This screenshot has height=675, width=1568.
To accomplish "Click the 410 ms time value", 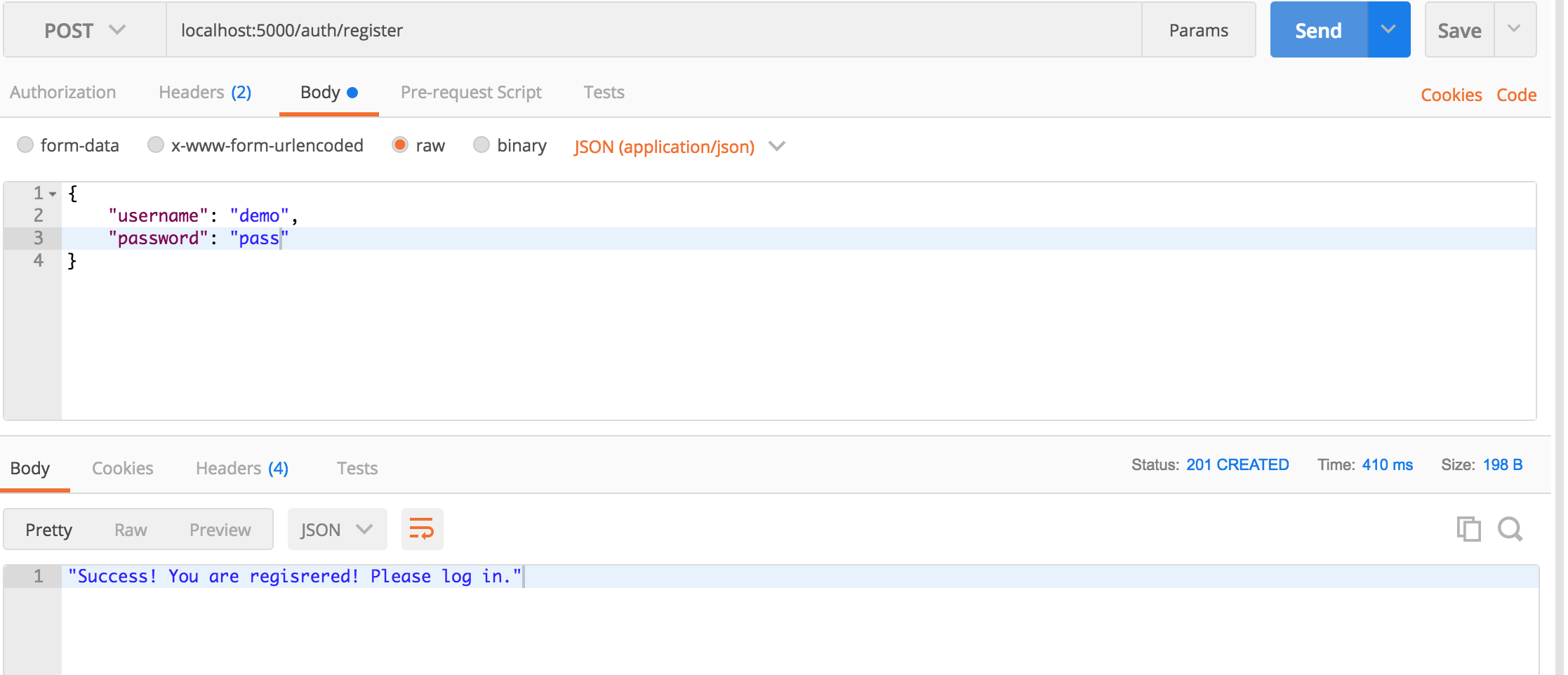I will tap(1388, 465).
